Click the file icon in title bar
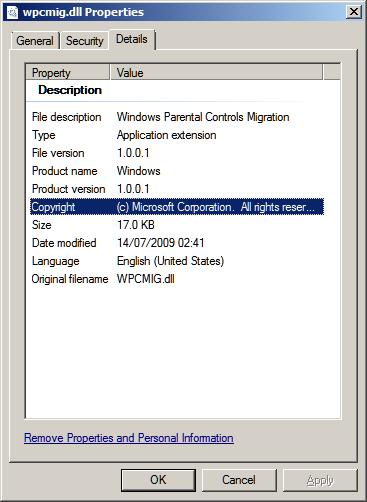The height and width of the screenshot is (502, 367). tap(13, 12)
